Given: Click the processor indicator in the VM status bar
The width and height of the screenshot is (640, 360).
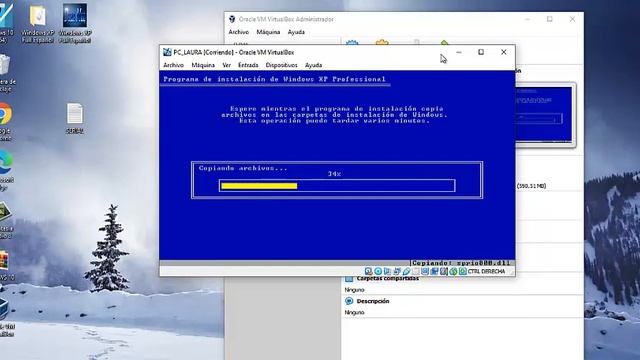Looking at the screenshot, I should tap(443, 271).
